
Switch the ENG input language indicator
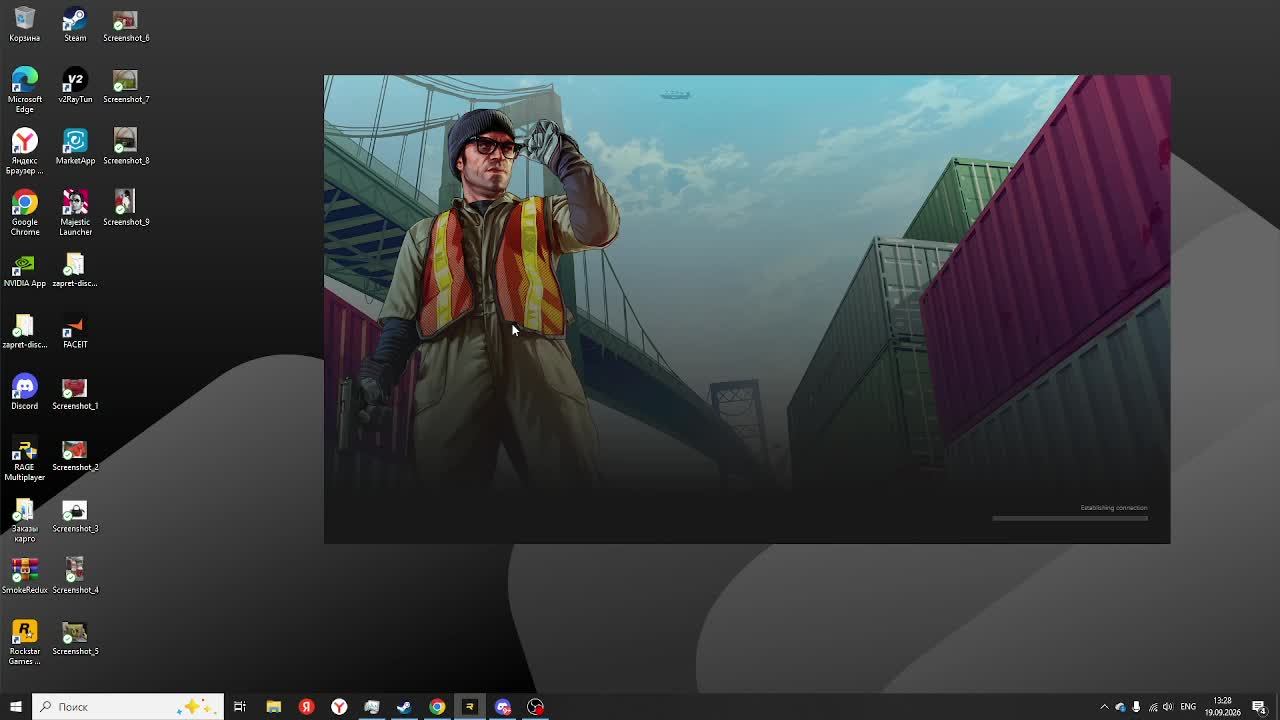(1188, 707)
